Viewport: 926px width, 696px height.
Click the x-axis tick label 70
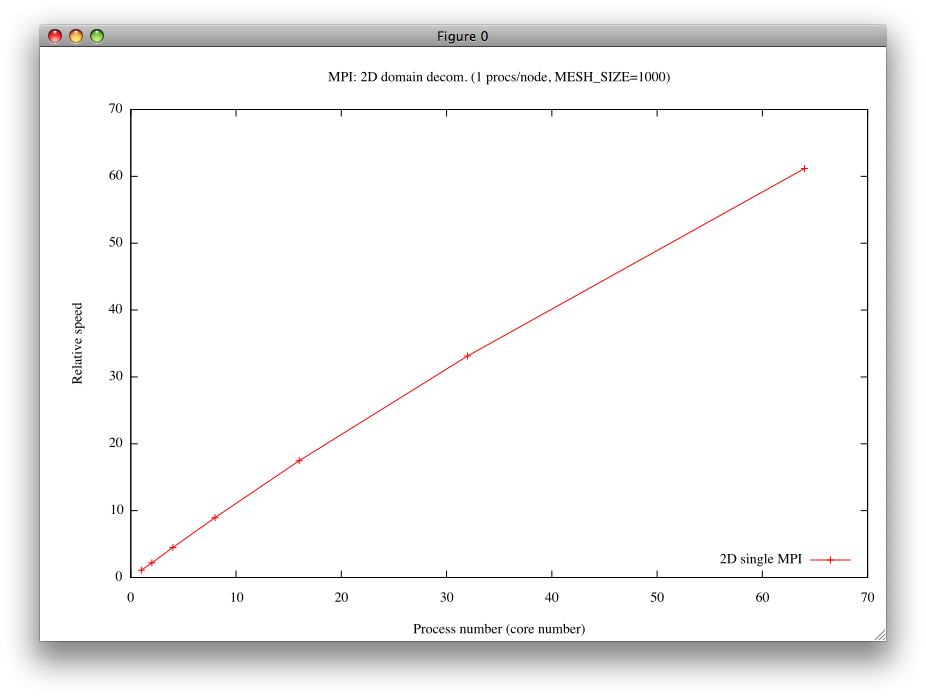tap(867, 596)
